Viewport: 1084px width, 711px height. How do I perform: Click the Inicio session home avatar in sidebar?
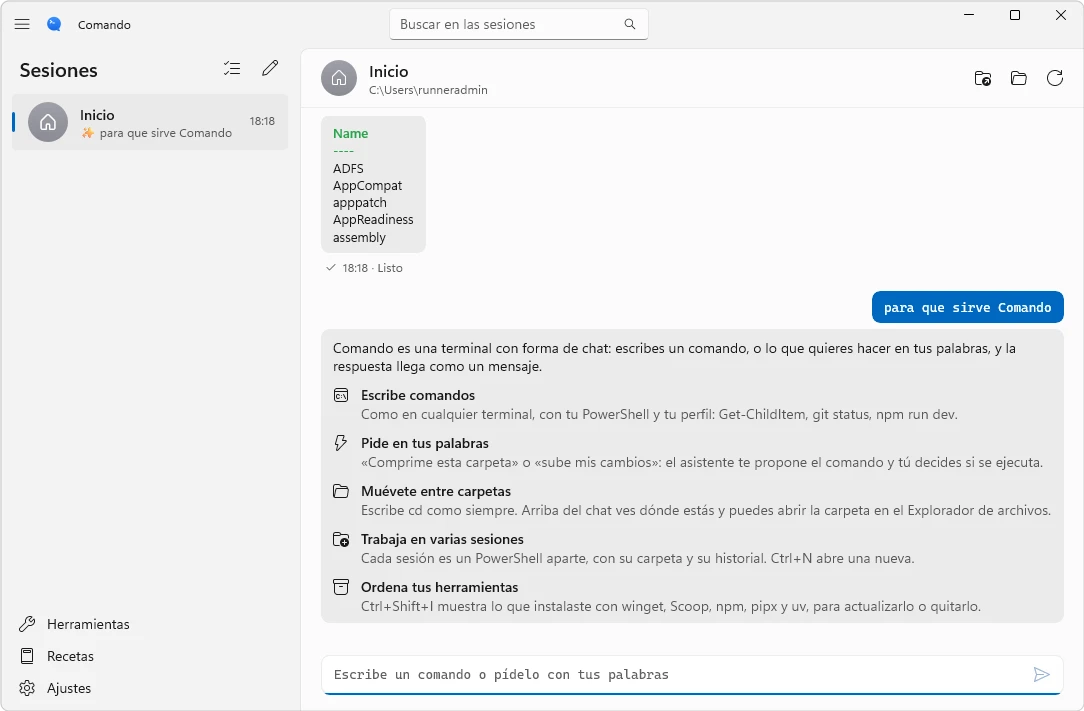click(x=48, y=122)
